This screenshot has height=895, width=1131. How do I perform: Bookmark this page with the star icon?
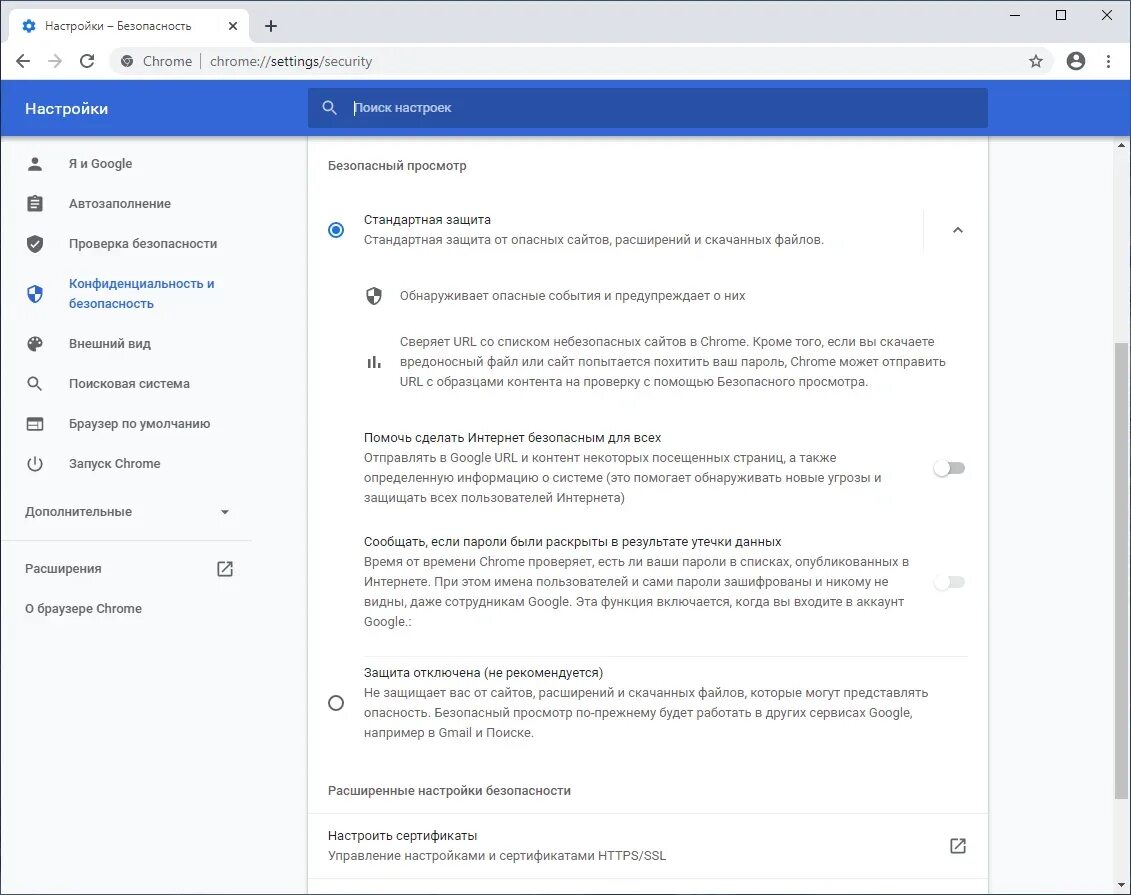pyautogui.click(x=1036, y=61)
